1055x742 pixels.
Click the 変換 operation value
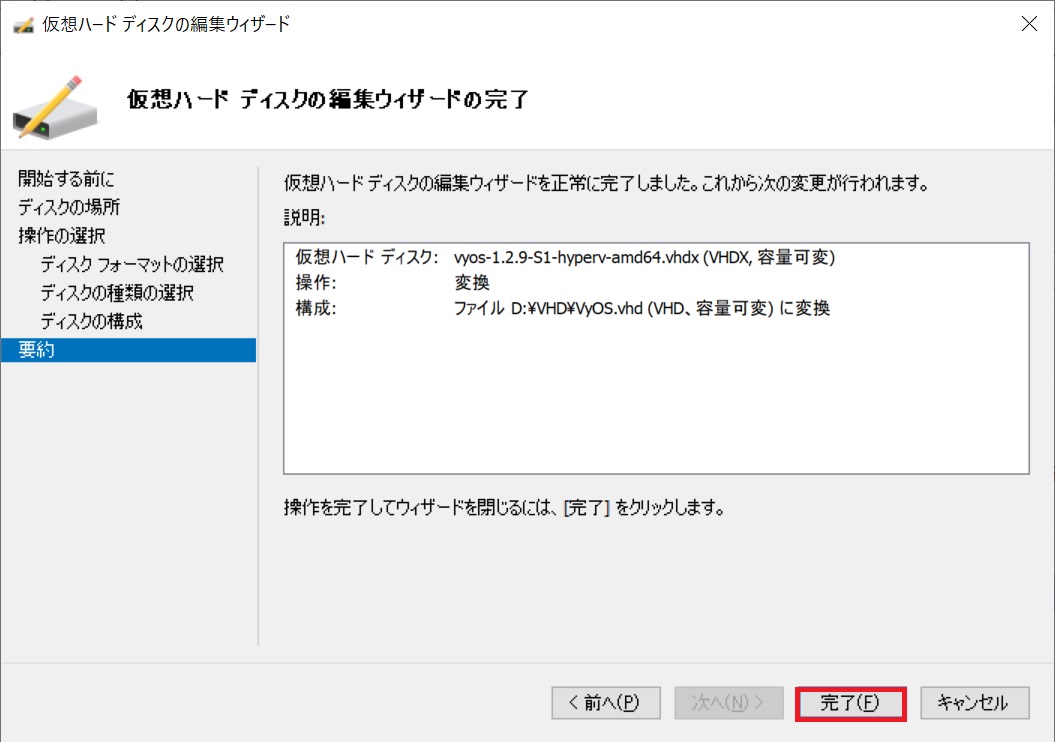point(472,283)
